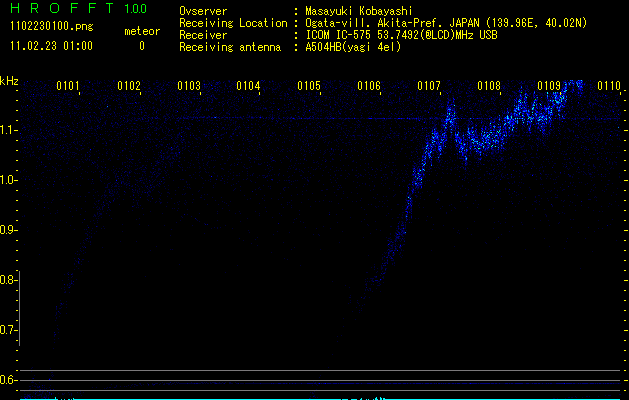The image size is (629, 400).
Task: Click the 0.6 kHz axis label
Action: (8, 380)
